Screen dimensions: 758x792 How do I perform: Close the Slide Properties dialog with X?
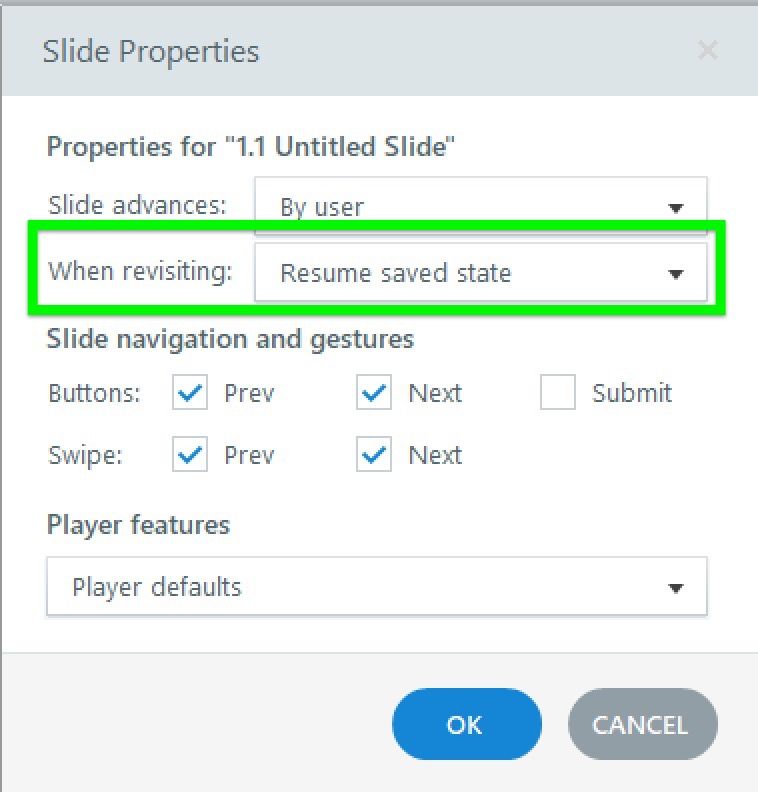[708, 50]
